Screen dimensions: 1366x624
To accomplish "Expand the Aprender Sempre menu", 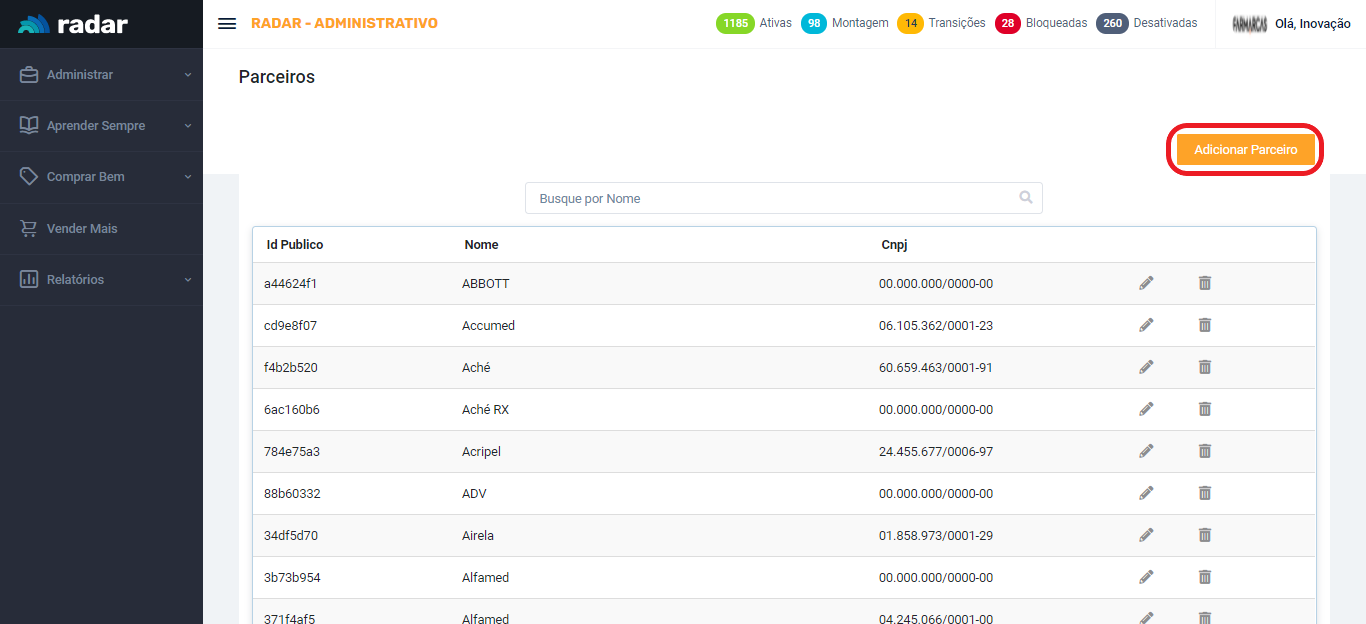I will click(101, 126).
